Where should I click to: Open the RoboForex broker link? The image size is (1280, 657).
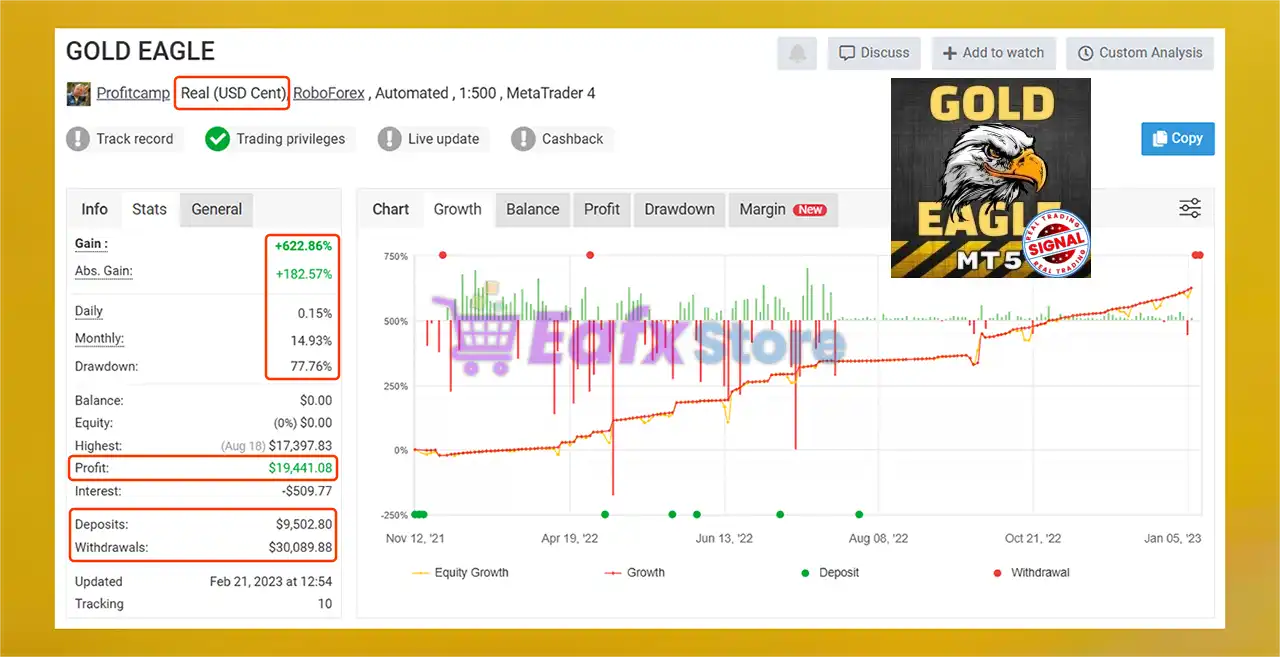(329, 93)
